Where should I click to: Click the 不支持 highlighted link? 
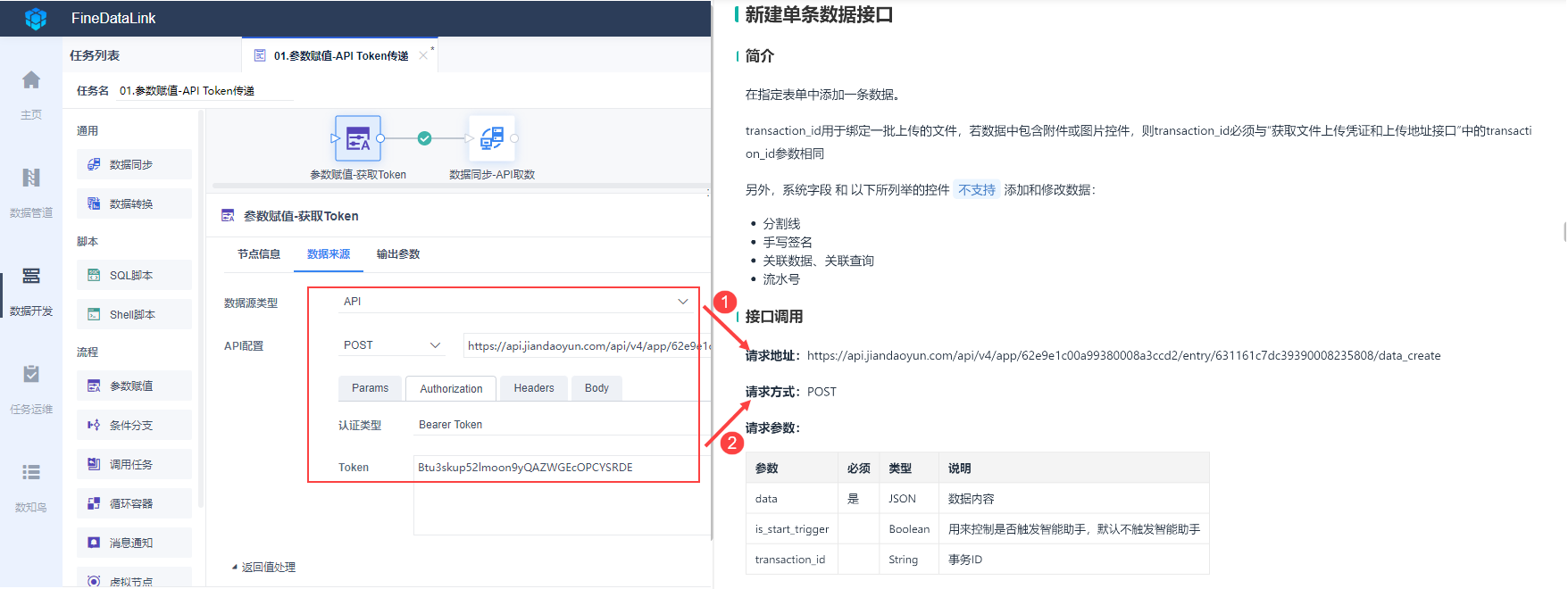[x=977, y=190]
